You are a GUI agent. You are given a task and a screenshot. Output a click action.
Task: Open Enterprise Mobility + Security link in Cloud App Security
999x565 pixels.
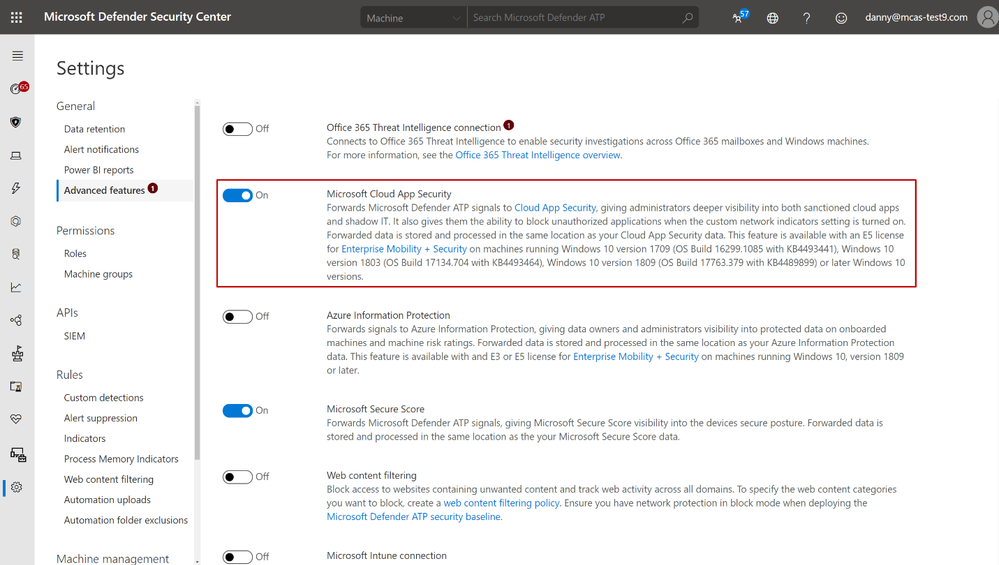pos(404,249)
